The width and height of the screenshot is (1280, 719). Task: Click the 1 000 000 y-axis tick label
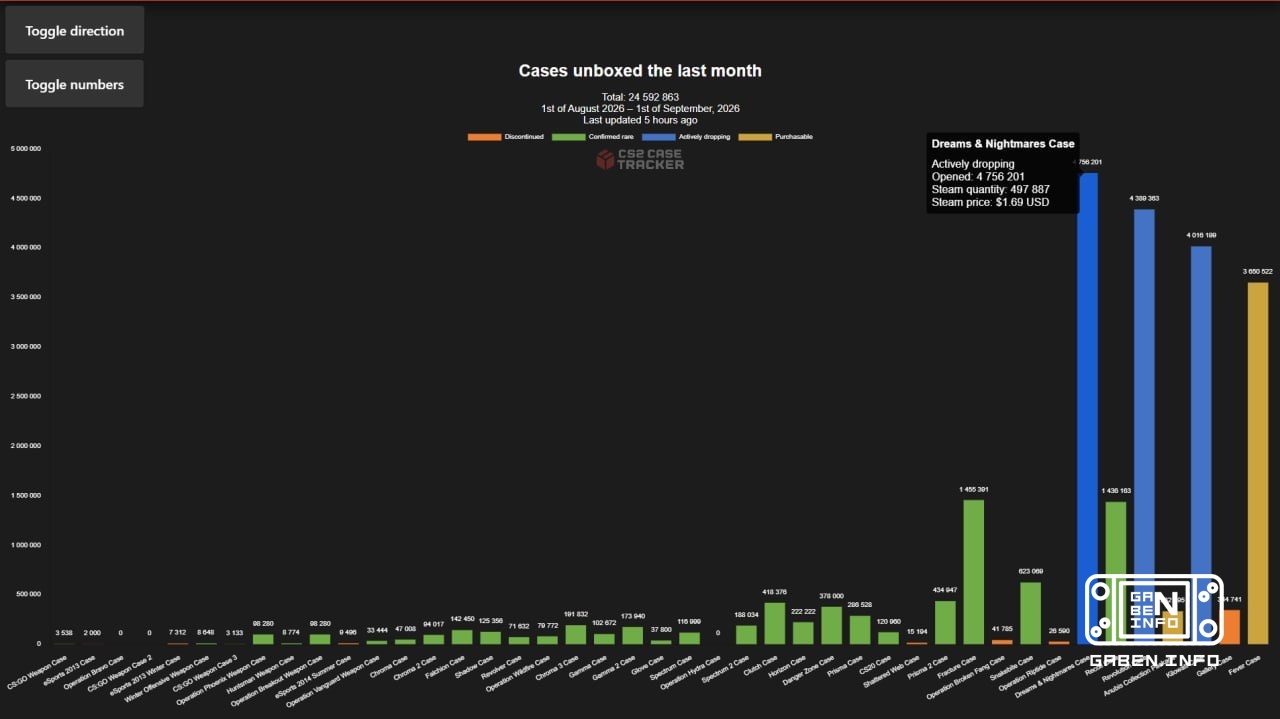coord(25,545)
